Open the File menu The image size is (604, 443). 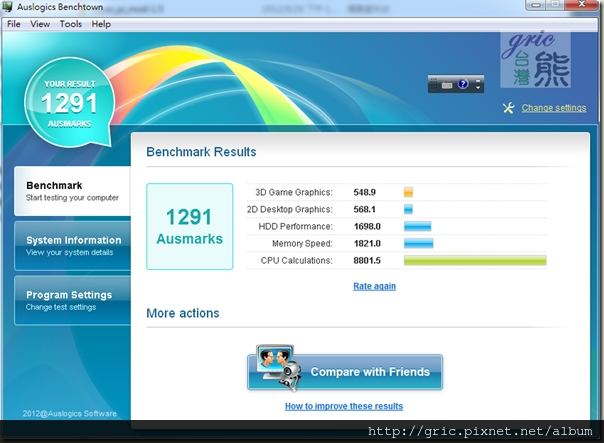[13, 24]
